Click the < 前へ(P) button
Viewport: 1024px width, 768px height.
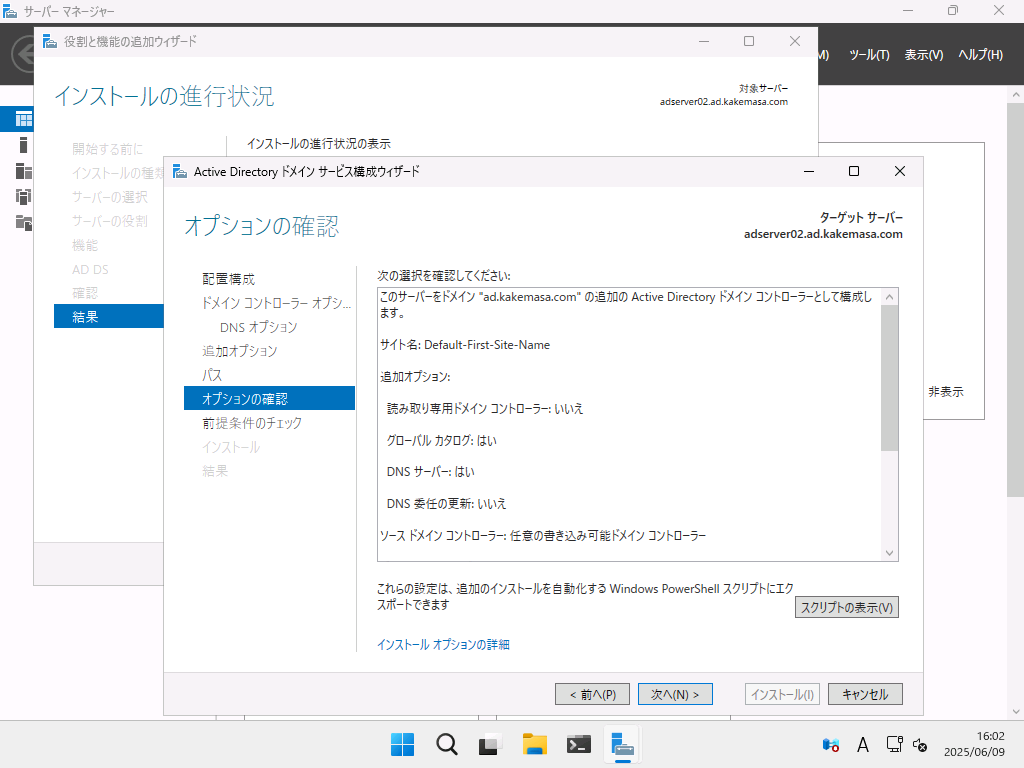(x=592, y=694)
